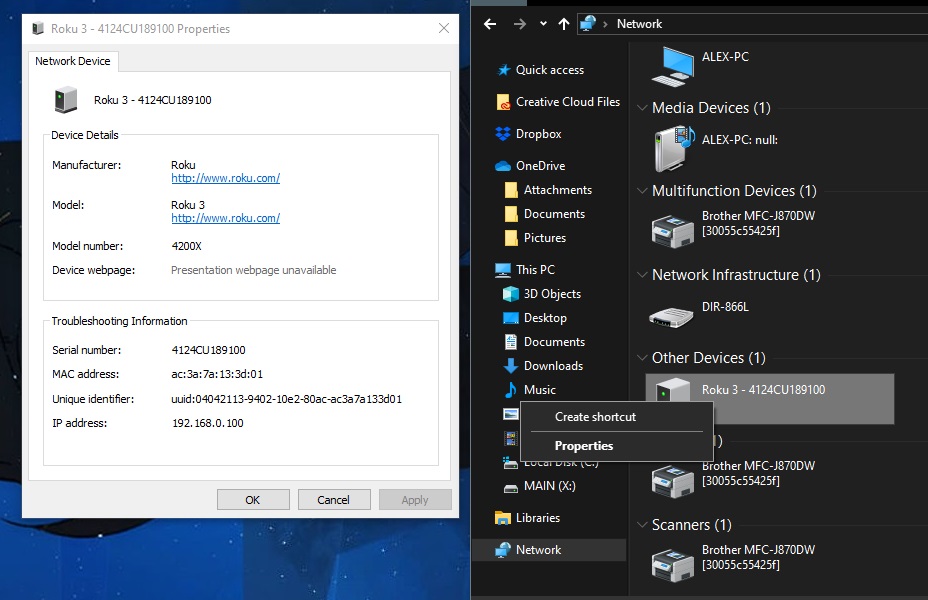Open the 3D Objects icon
Screen dimensions: 928x600
(511, 294)
